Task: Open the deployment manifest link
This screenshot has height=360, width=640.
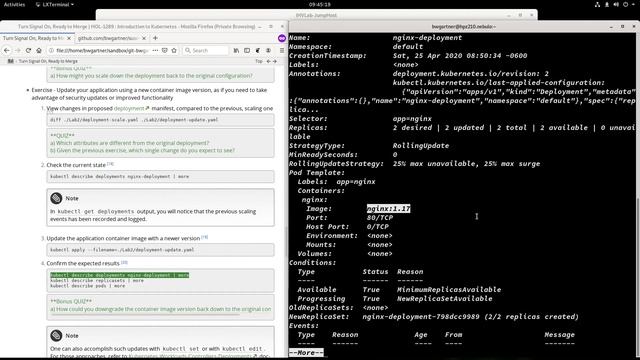Action: pyautogui.click(x=131, y=109)
